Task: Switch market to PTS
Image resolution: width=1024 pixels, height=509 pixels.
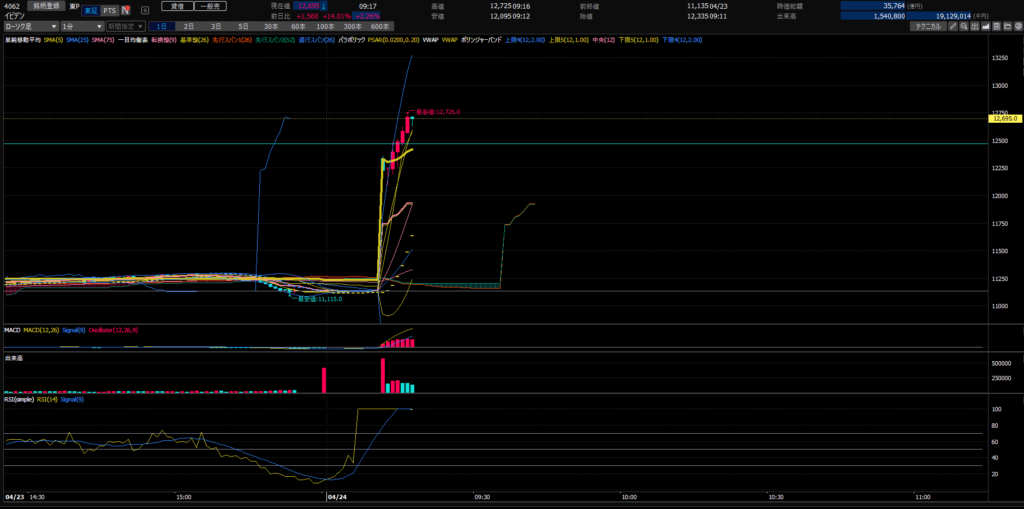Action: [x=109, y=10]
